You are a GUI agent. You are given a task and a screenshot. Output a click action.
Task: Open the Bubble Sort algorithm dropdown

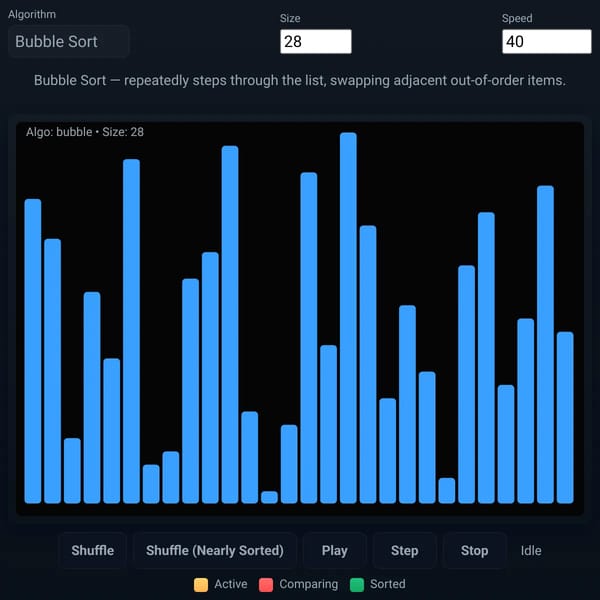click(68, 41)
